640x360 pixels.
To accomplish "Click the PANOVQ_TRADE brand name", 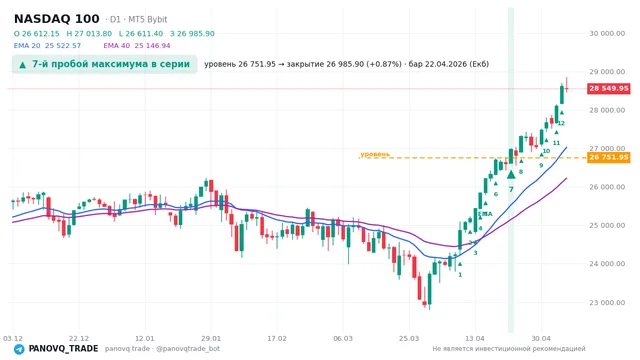I will tap(63, 349).
